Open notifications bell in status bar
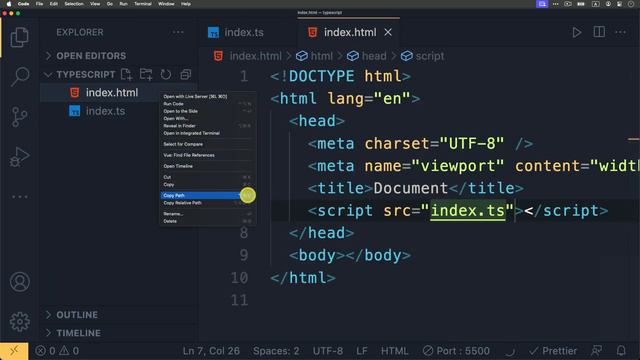 point(621,351)
